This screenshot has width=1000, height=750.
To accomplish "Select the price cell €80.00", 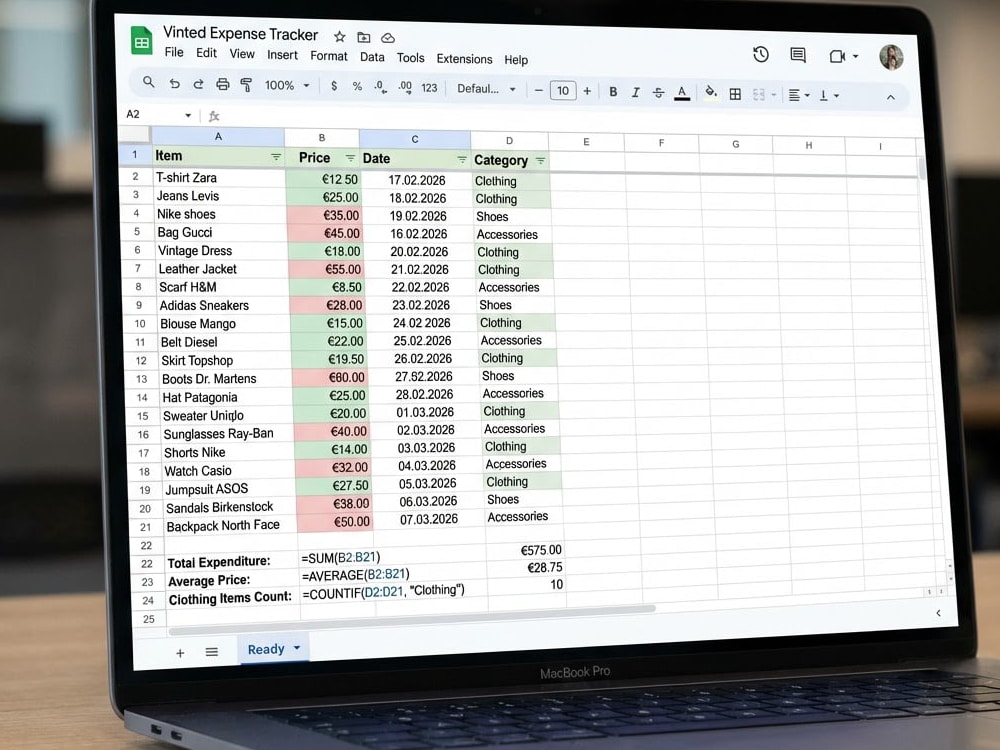I will 329,378.
